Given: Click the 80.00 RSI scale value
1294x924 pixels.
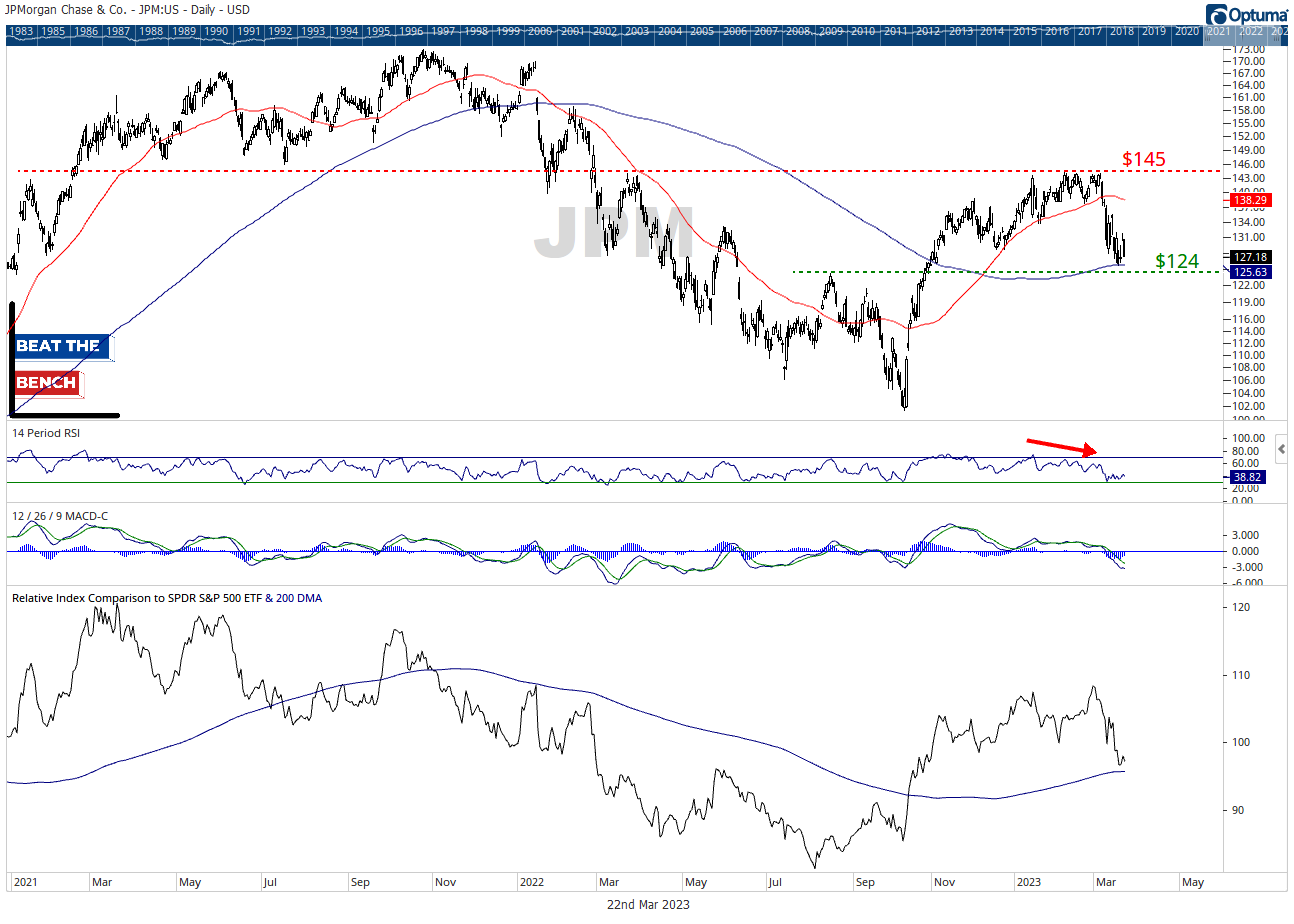Looking at the screenshot, I should [x=1247, y=451].
